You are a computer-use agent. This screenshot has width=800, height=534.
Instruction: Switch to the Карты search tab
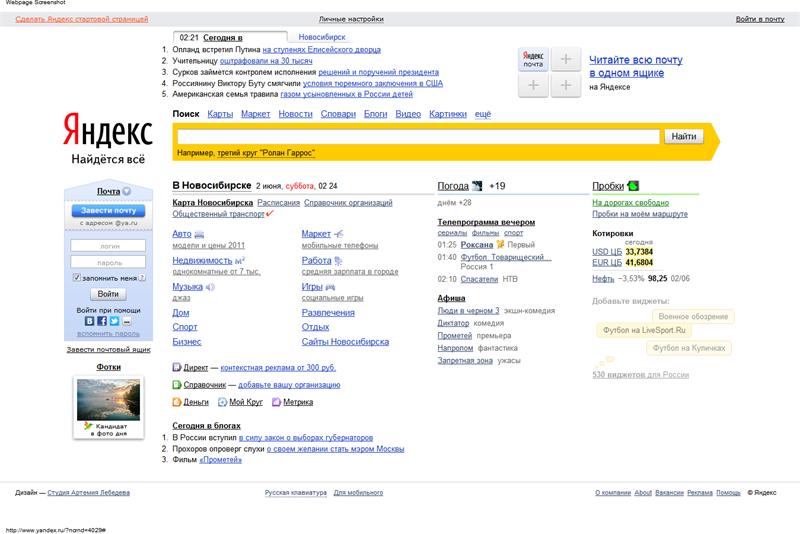click(220, 114)
